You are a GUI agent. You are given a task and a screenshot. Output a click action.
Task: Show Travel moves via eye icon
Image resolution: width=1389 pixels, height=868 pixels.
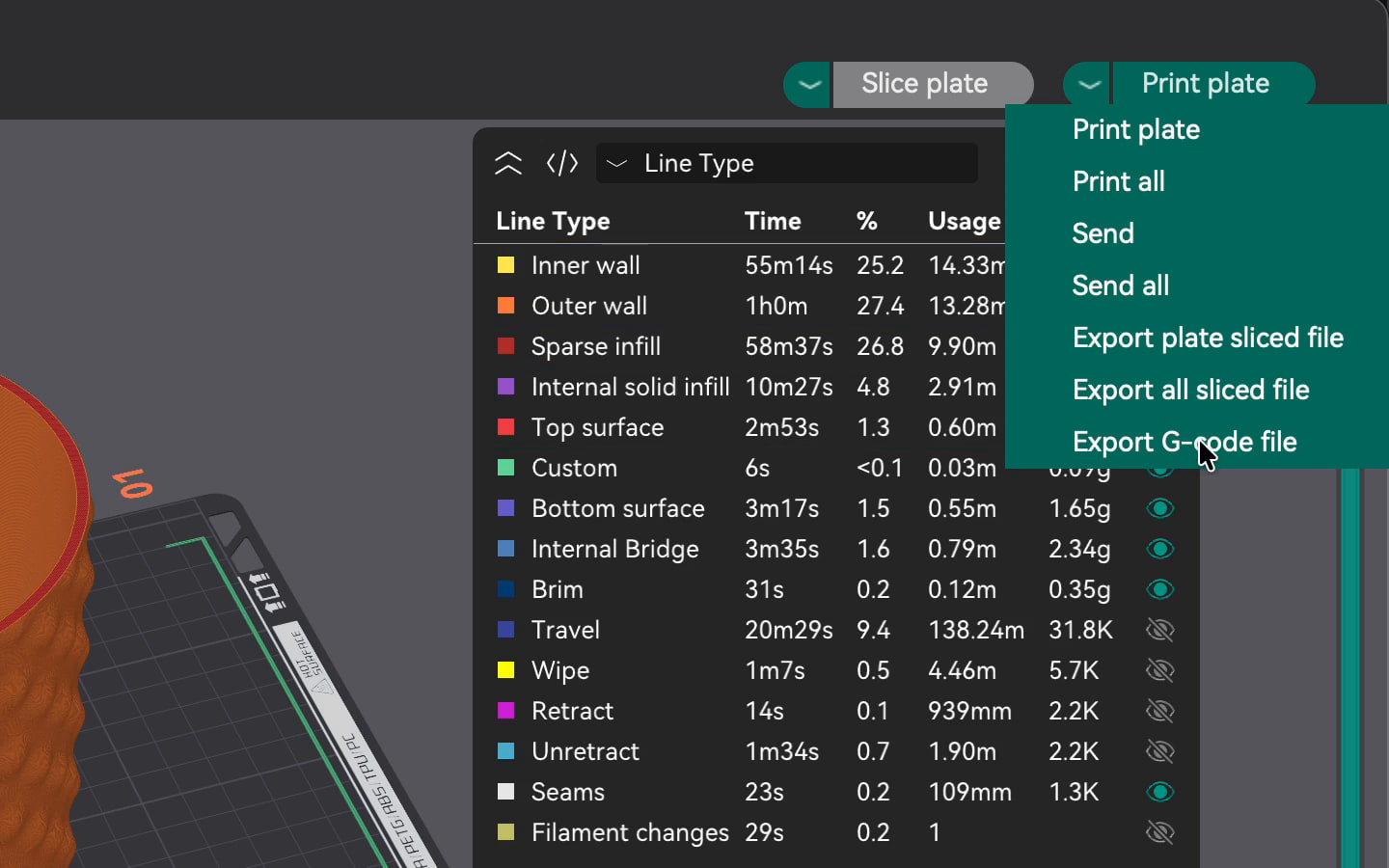(1160, 630)
